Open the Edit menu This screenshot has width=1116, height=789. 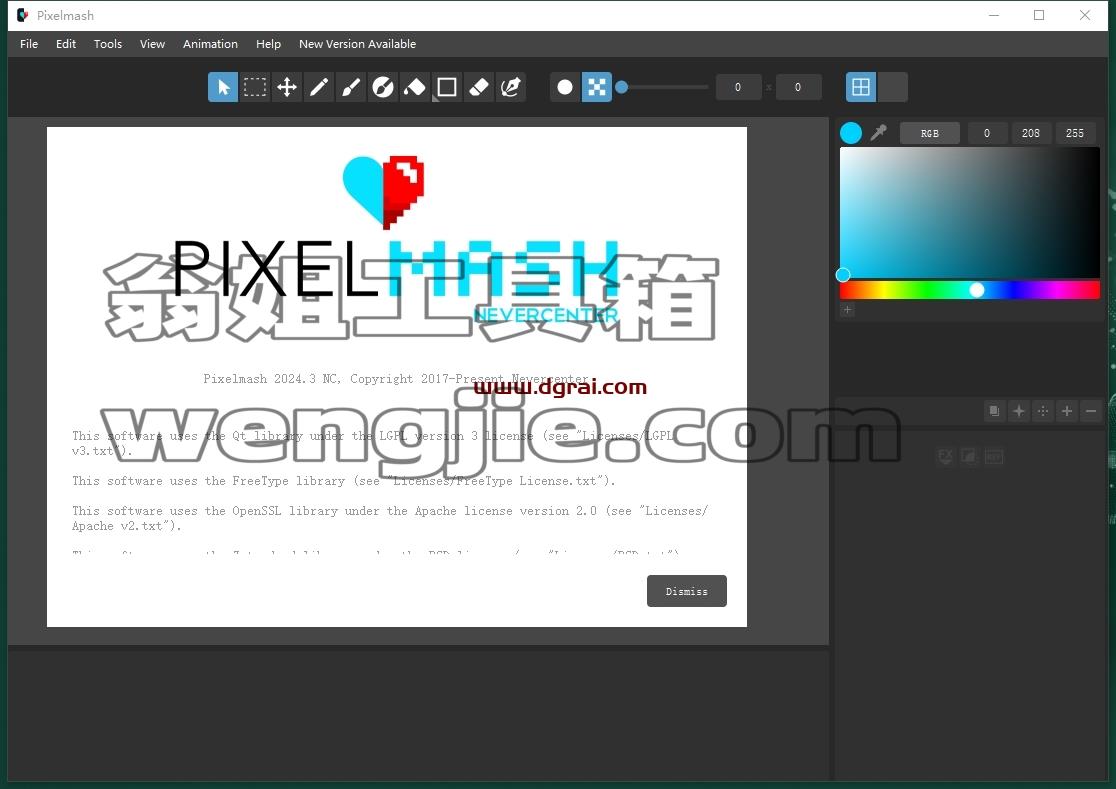click(66, 43)
